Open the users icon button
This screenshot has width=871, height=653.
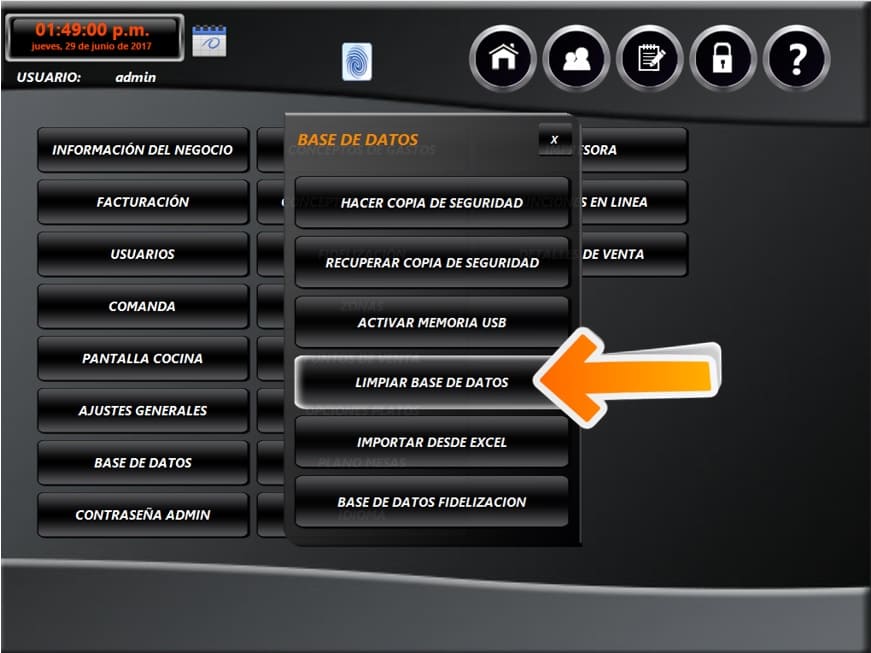[576, 58]
